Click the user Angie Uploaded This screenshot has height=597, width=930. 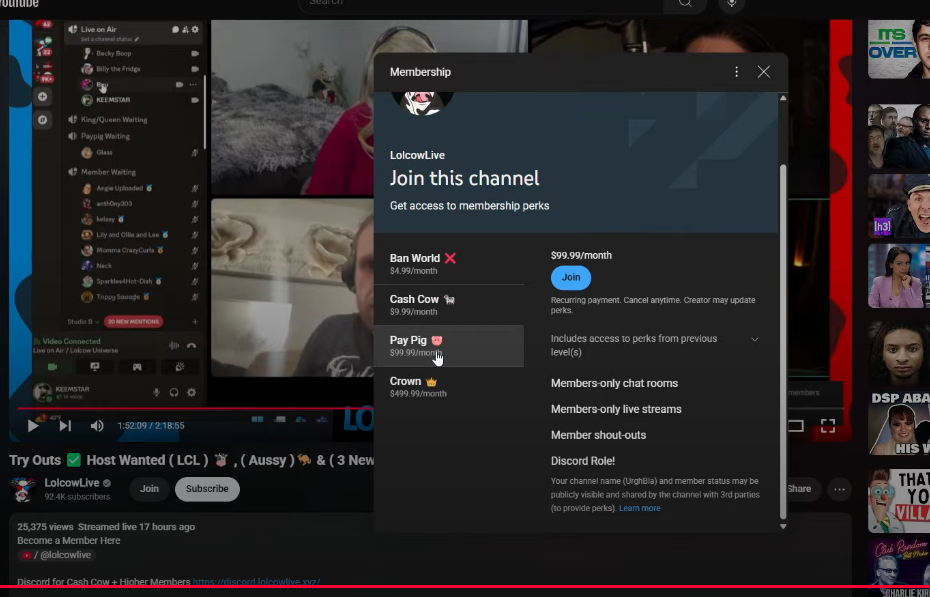tap(119, 189)
